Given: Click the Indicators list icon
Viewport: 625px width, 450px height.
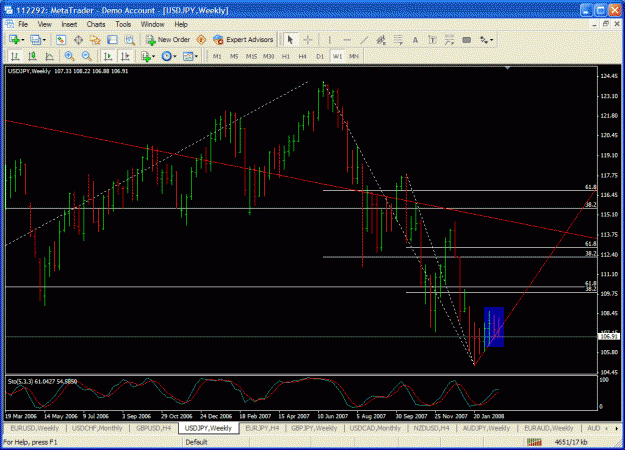Looking at the screenshot, I should [145, 57].
